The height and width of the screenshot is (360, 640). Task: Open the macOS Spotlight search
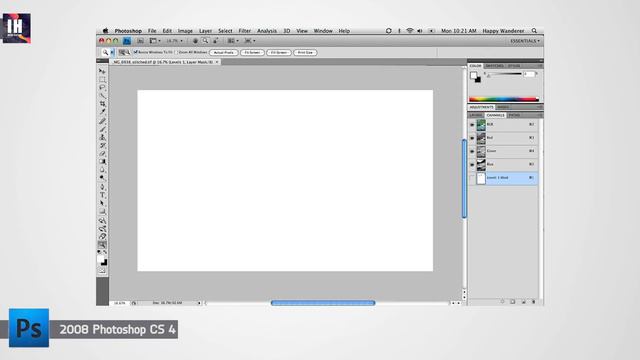pyautogui.click(x=534, y=31)
